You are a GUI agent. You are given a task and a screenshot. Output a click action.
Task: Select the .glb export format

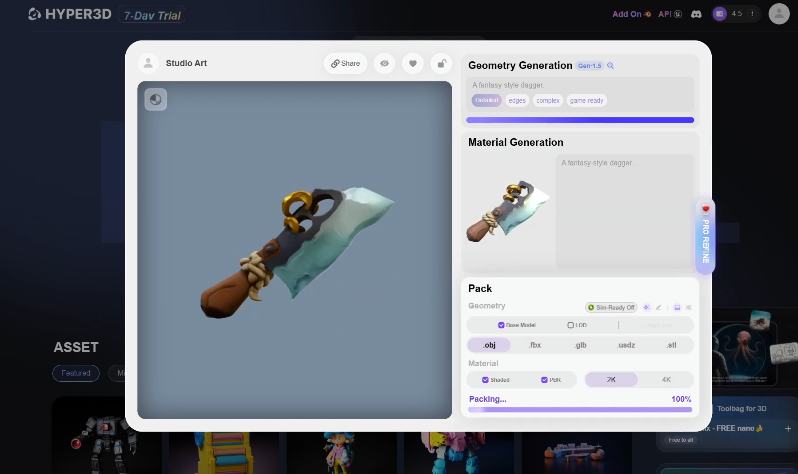click(x=580, y=345)
